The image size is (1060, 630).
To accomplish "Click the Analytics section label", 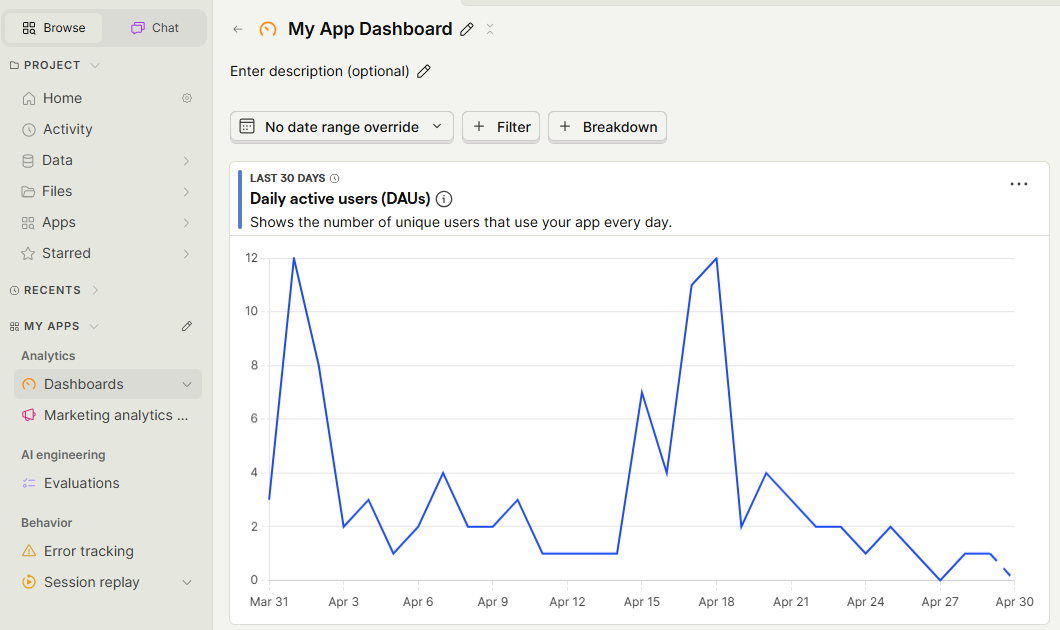I will point(48,356).
